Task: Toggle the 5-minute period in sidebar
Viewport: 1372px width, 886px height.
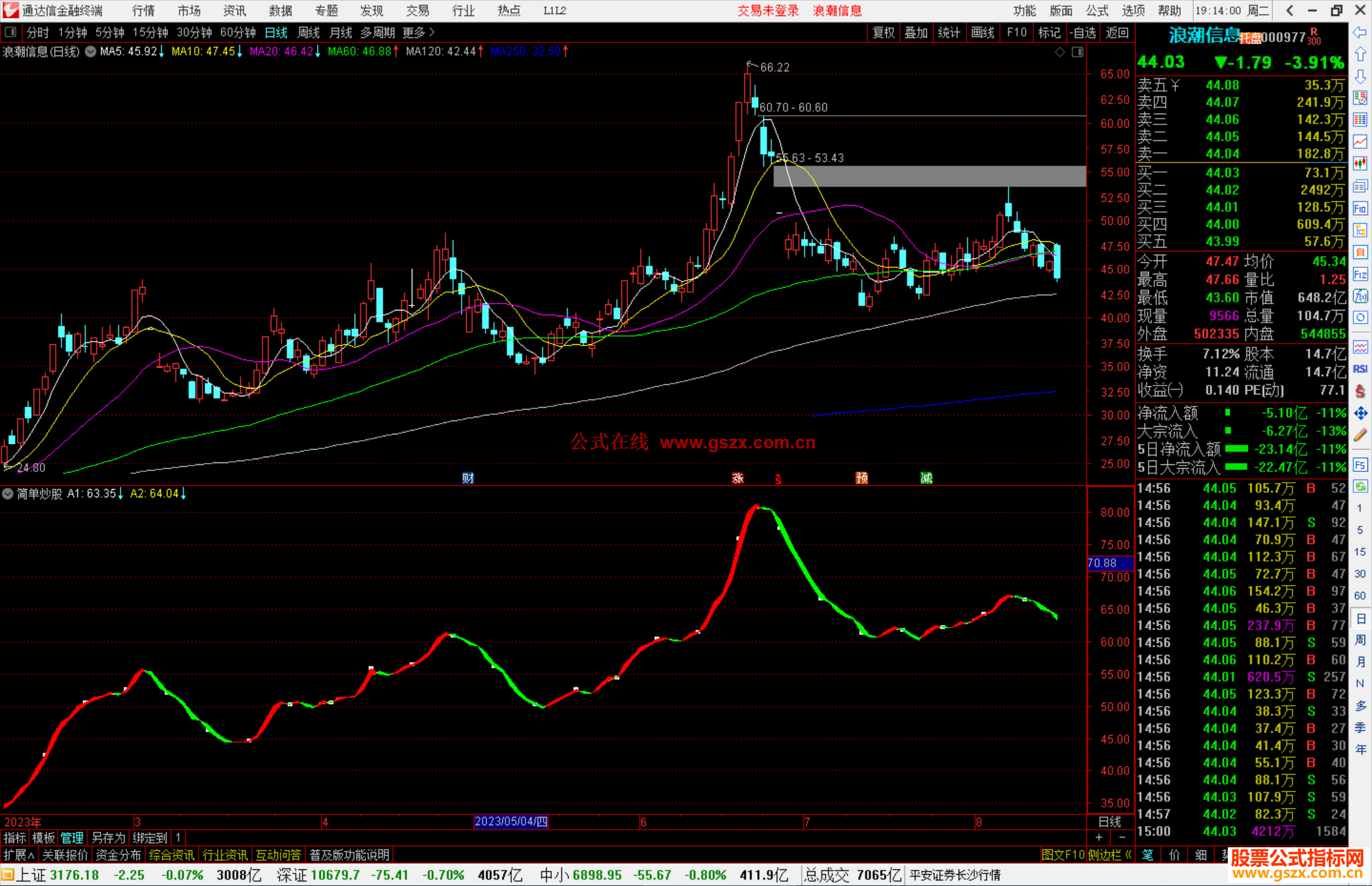Action: [1360, 530]
